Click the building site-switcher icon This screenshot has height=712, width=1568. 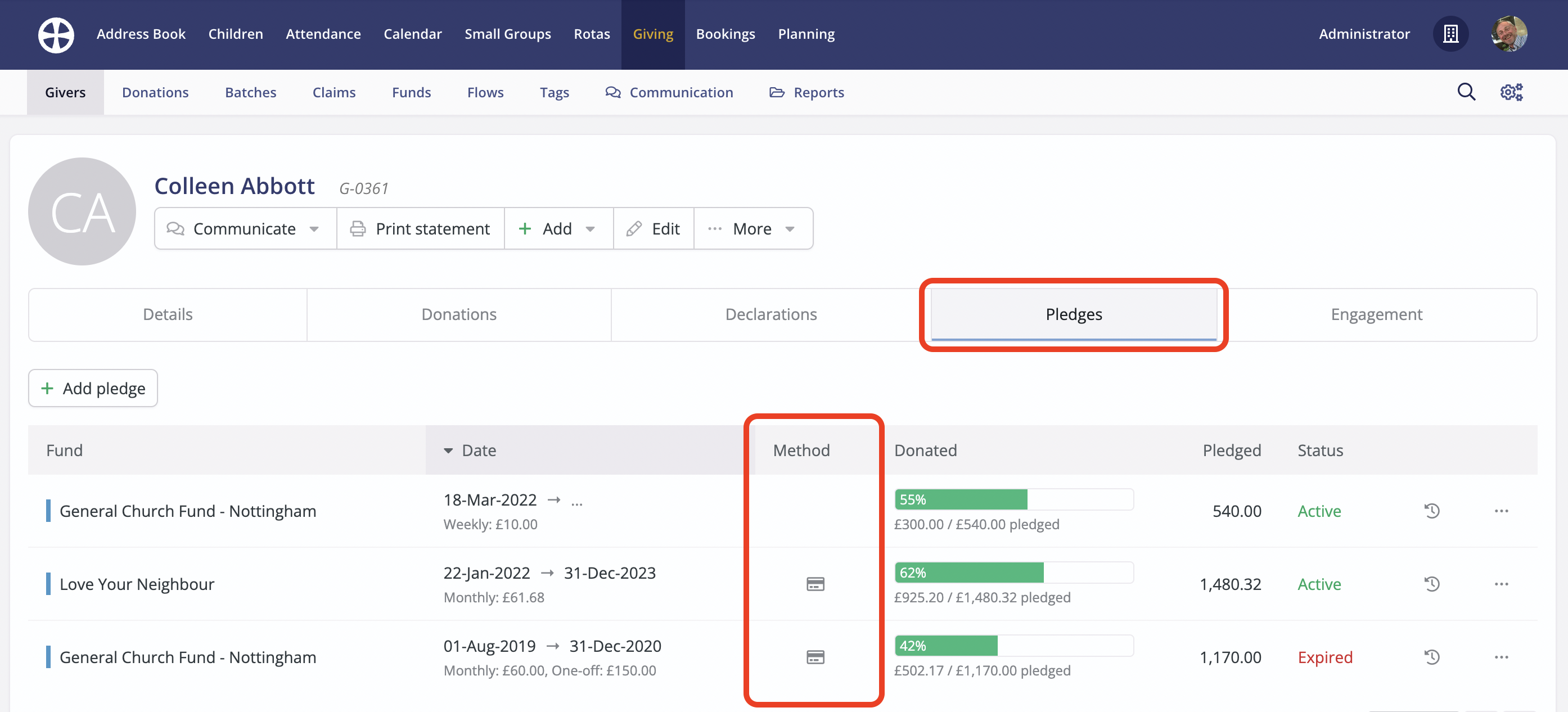pos(1450,34)
